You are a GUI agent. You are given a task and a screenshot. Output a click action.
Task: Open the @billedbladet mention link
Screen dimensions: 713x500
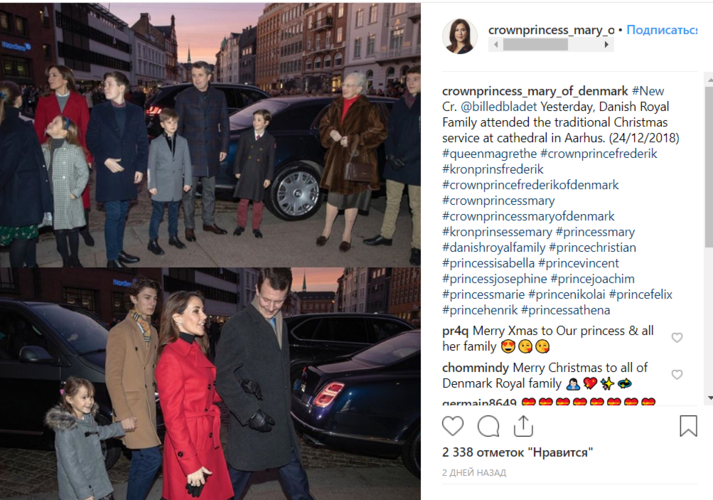tap(498, 107)
